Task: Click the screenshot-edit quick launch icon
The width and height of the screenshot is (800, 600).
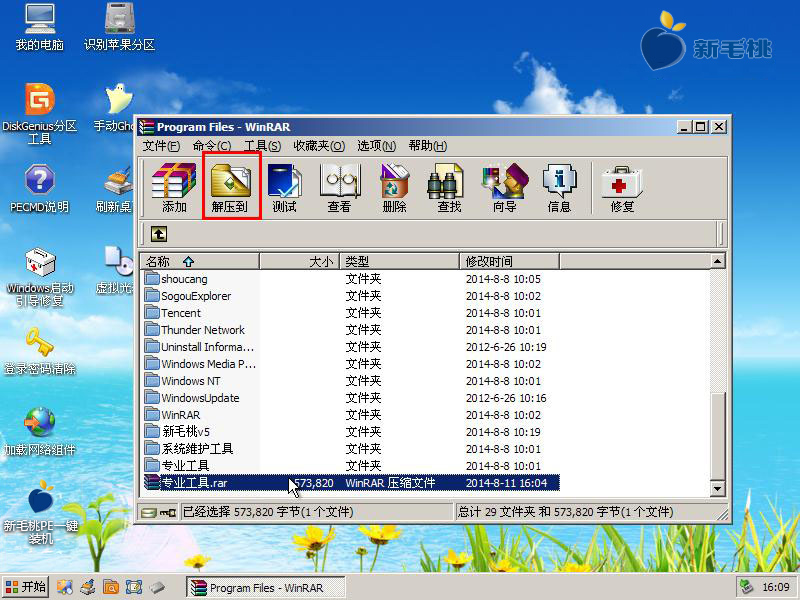Action: tap(134, 587)
